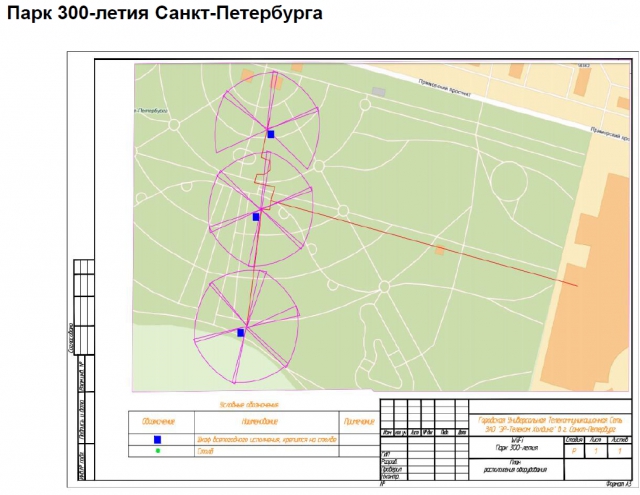The image size is (640, 495).
Task: Click the План label in title block
Action: [515, 463]
